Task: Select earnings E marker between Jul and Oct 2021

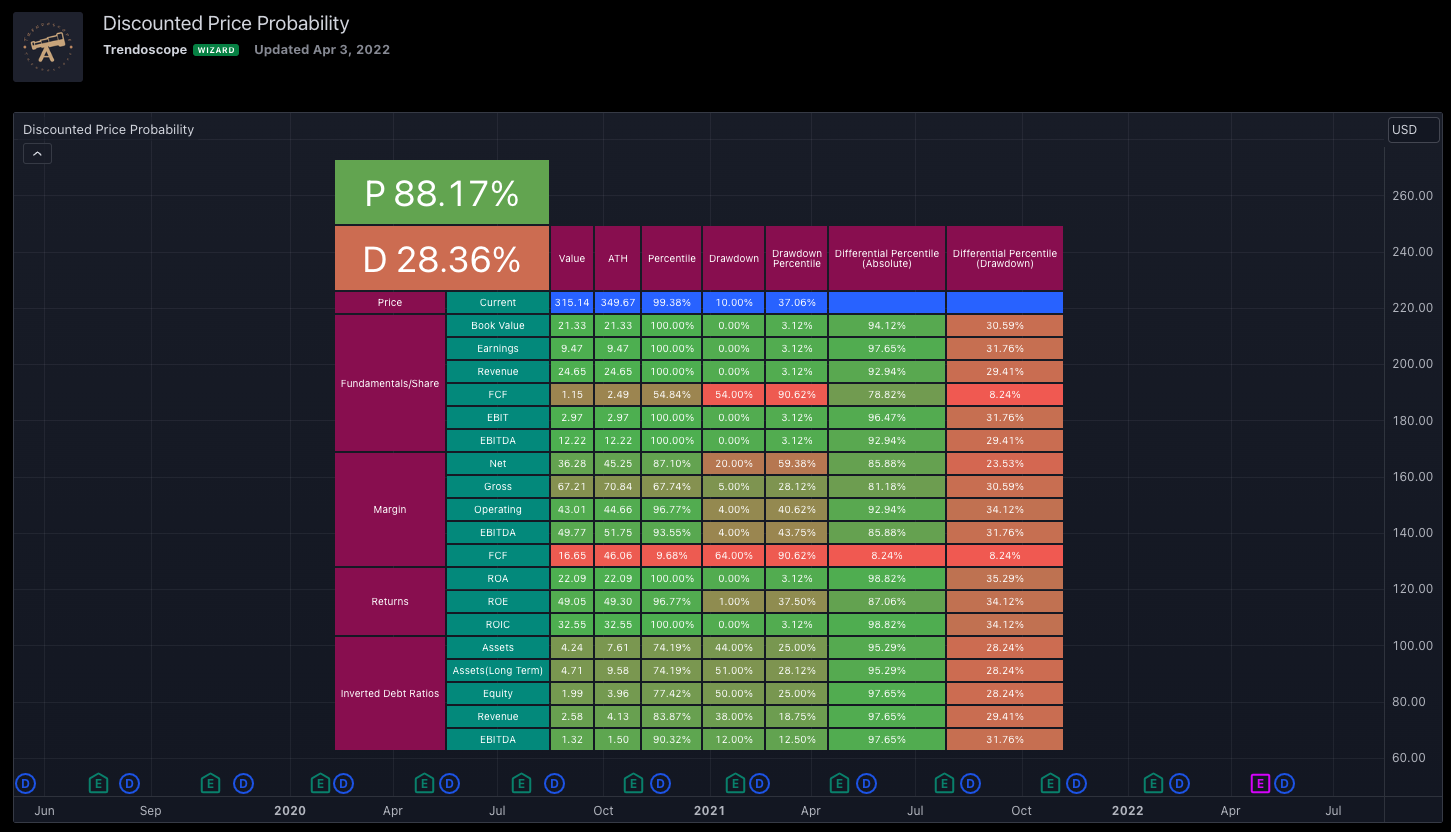Action: click(943, 783)
